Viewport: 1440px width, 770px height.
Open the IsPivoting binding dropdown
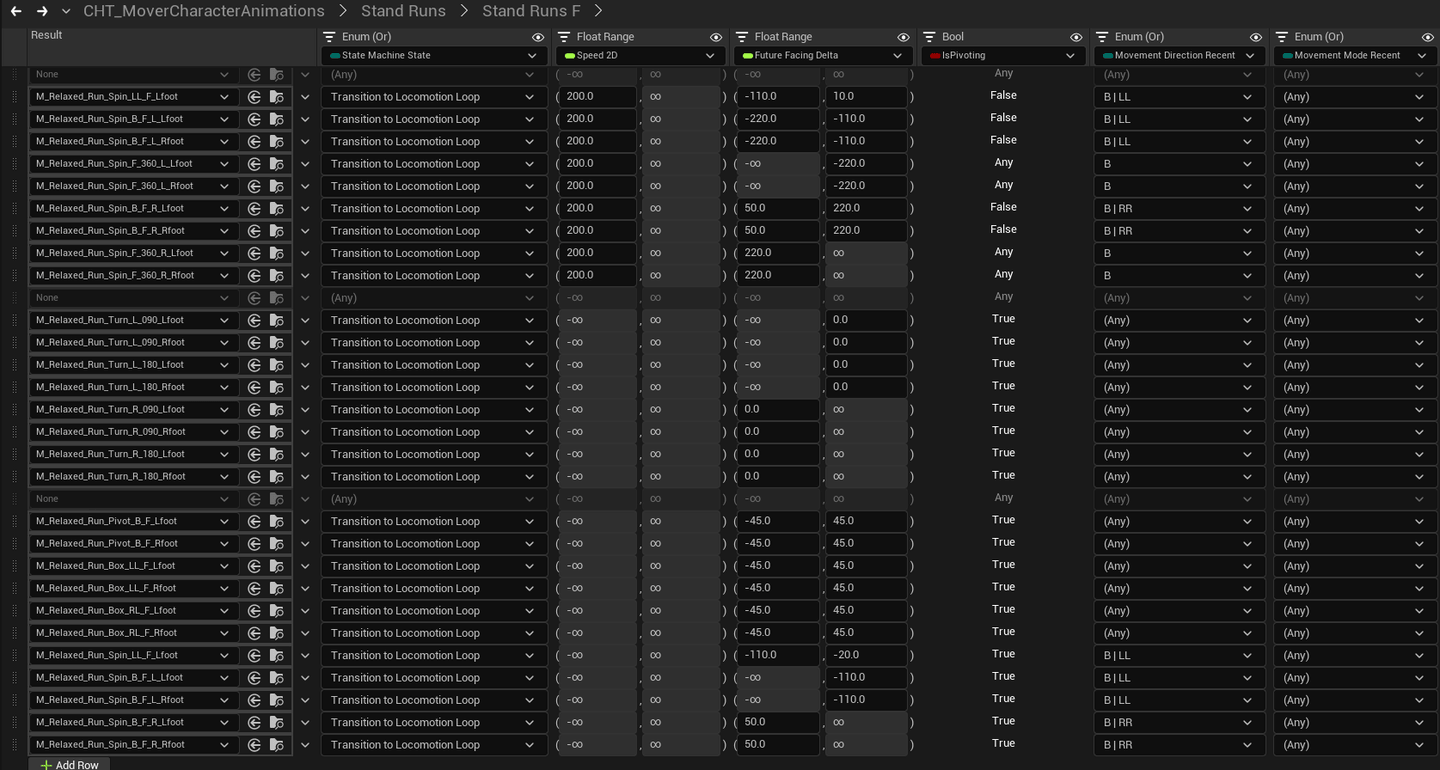pos(1002,56)
